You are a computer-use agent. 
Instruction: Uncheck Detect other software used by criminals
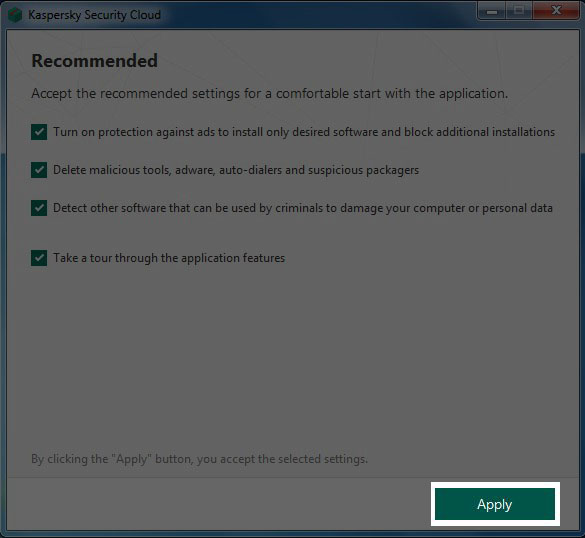point(39,208)
